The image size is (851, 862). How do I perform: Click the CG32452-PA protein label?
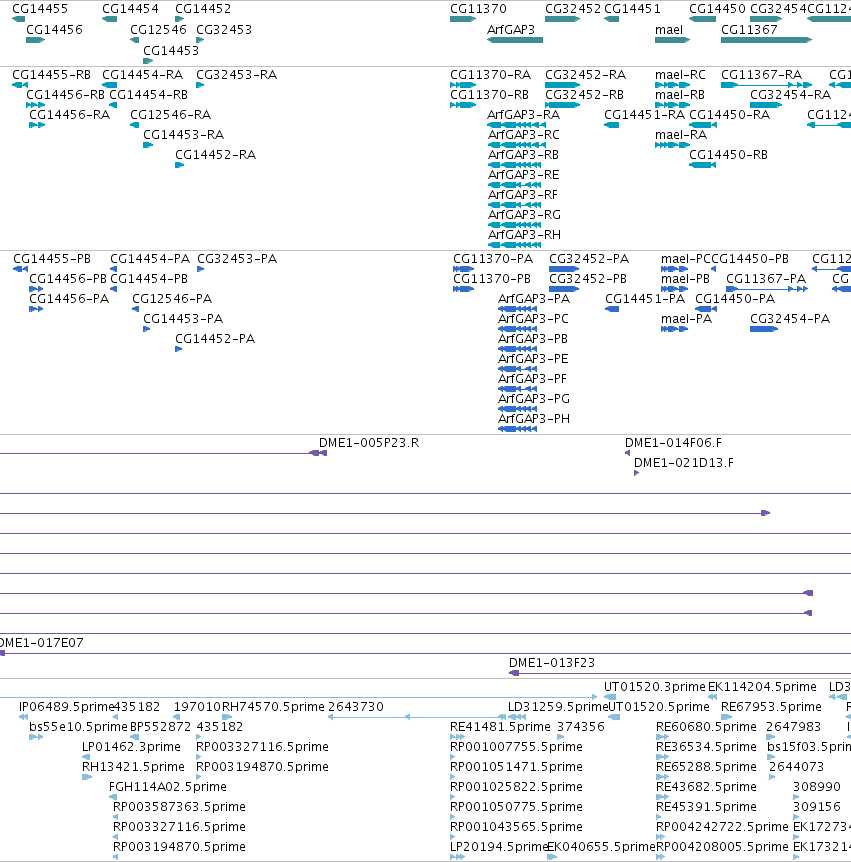coord(589,259)
